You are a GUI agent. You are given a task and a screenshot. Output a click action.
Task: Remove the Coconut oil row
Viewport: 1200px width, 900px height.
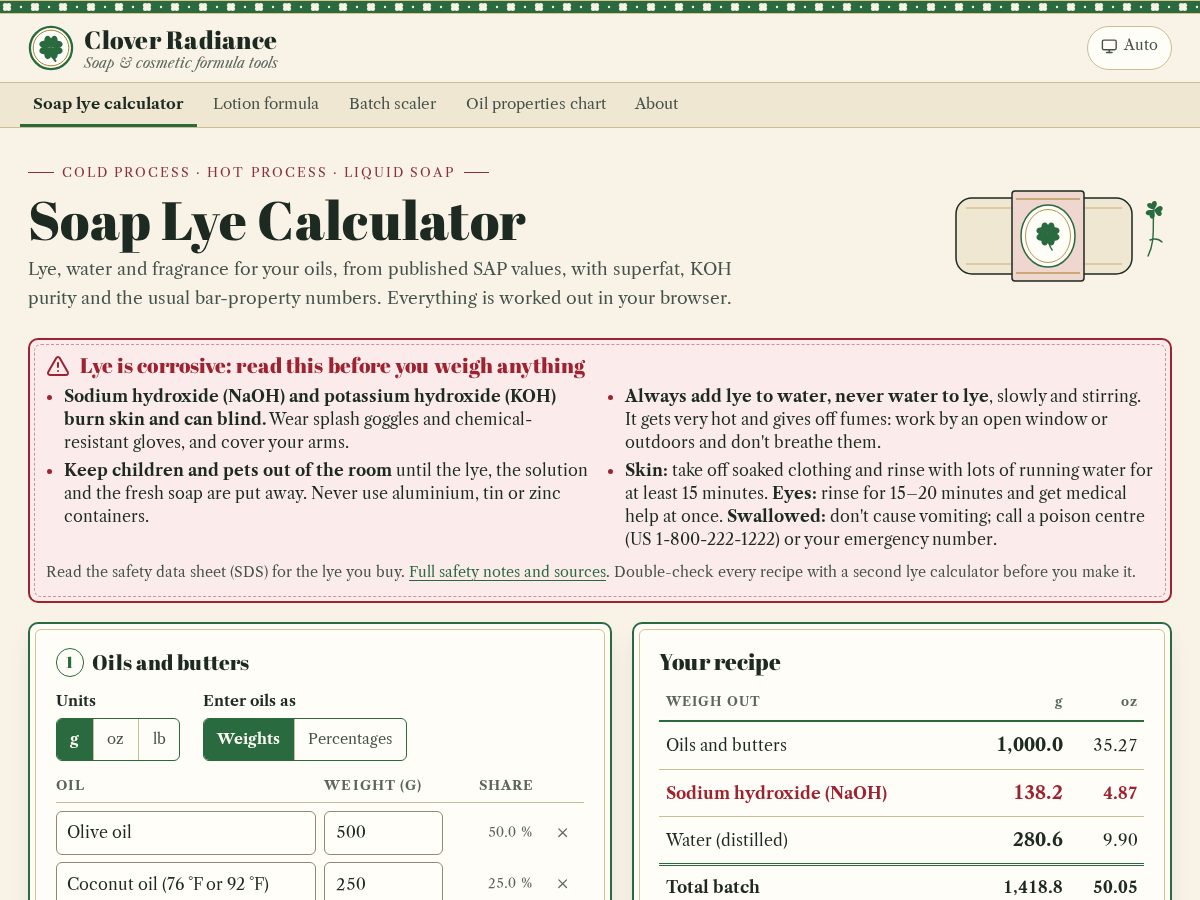click(562, 883)
